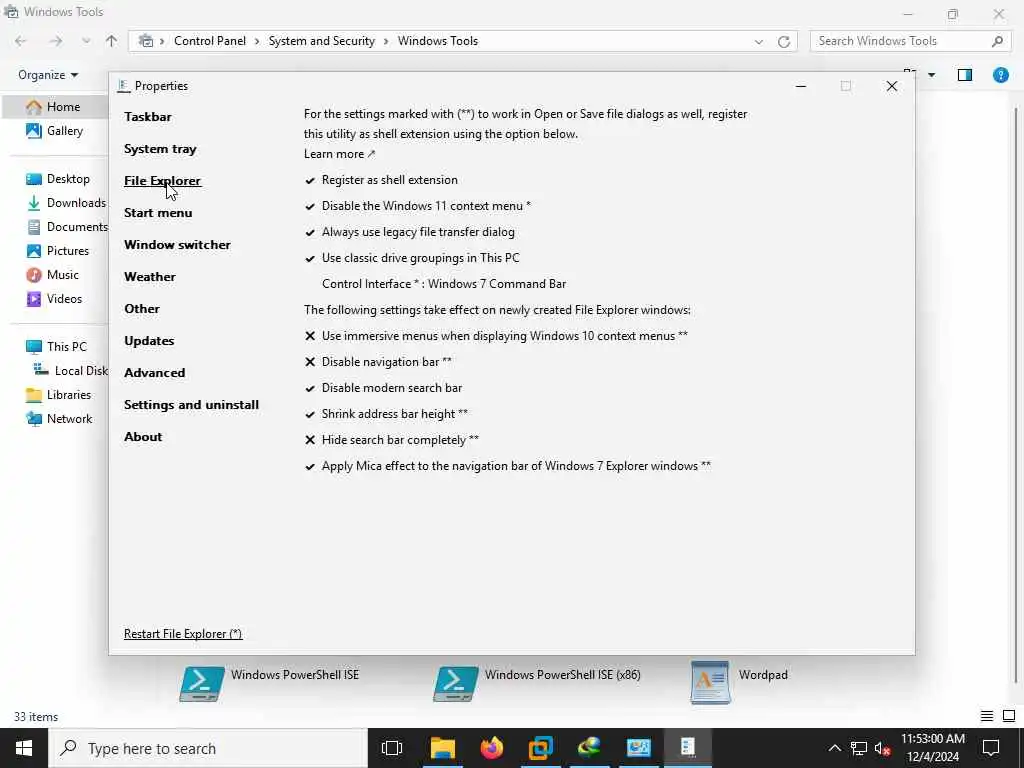Open Music in navigation pane
Image resolution: width=1024 pixels, height=768 pixels.
(x=52, y=275)
